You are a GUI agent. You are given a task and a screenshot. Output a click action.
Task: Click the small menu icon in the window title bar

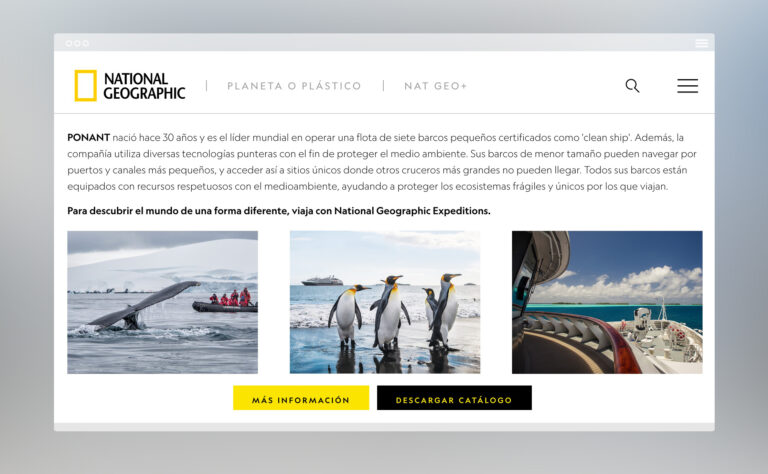(701, 43)
